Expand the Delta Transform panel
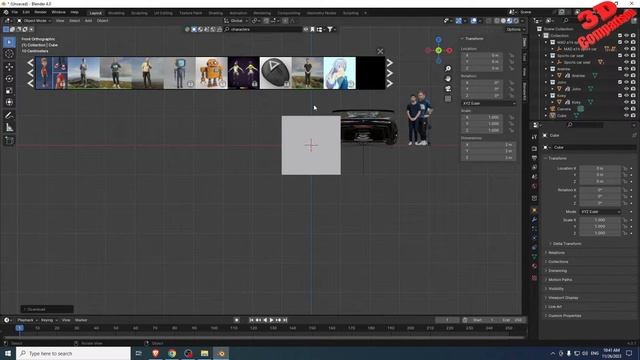 tap(567, 244)
